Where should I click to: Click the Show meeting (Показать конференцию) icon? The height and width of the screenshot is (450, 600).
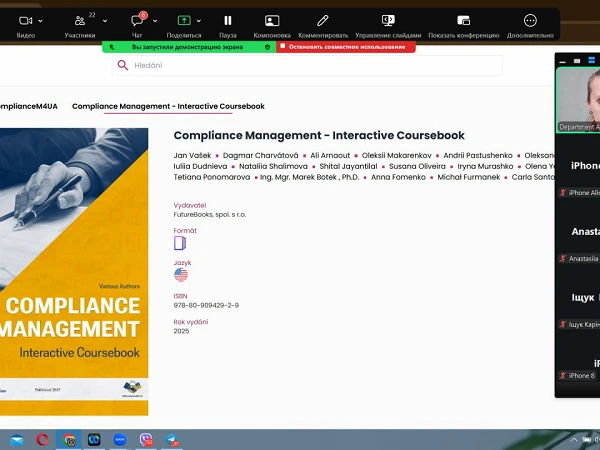tap(463, 20)
